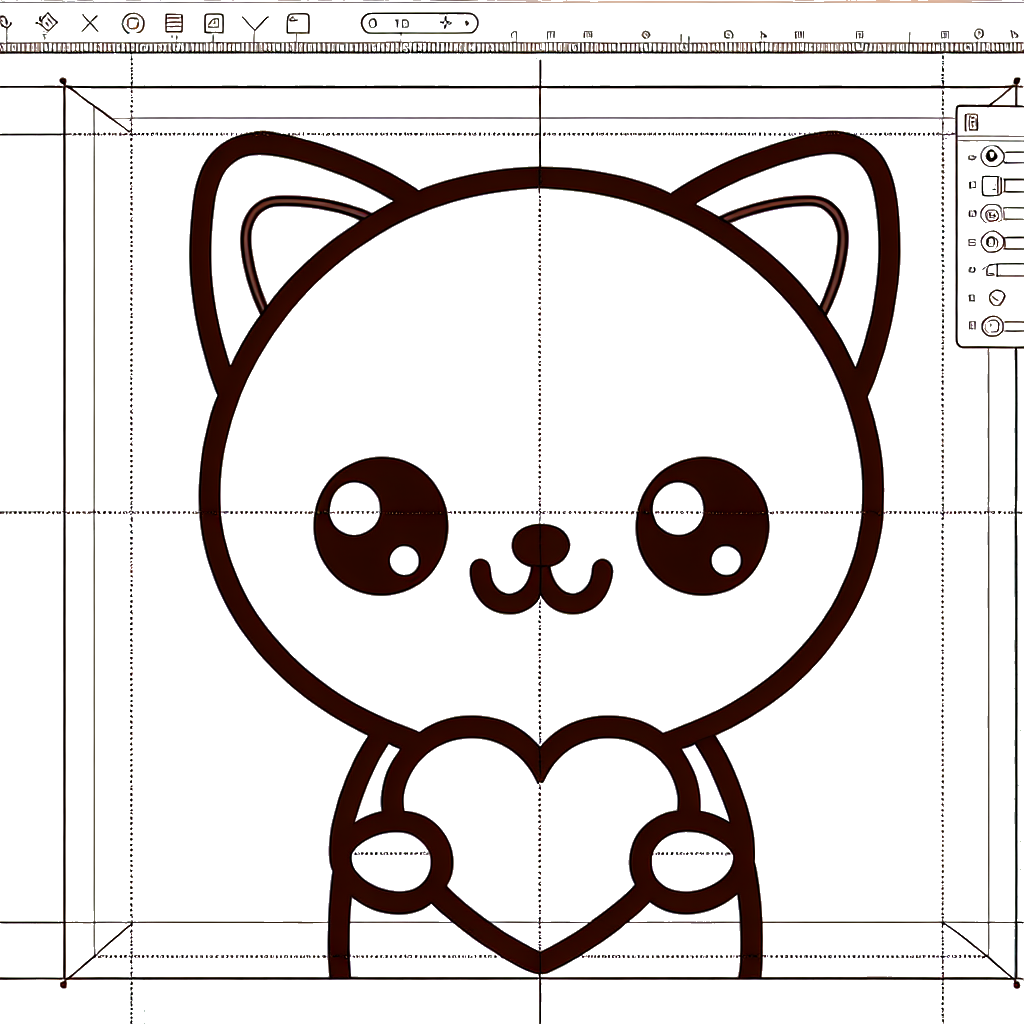Select the circled rounded-square shape tool
The width and height of the screenshot is (1024, 1024).
pos(132,23)
